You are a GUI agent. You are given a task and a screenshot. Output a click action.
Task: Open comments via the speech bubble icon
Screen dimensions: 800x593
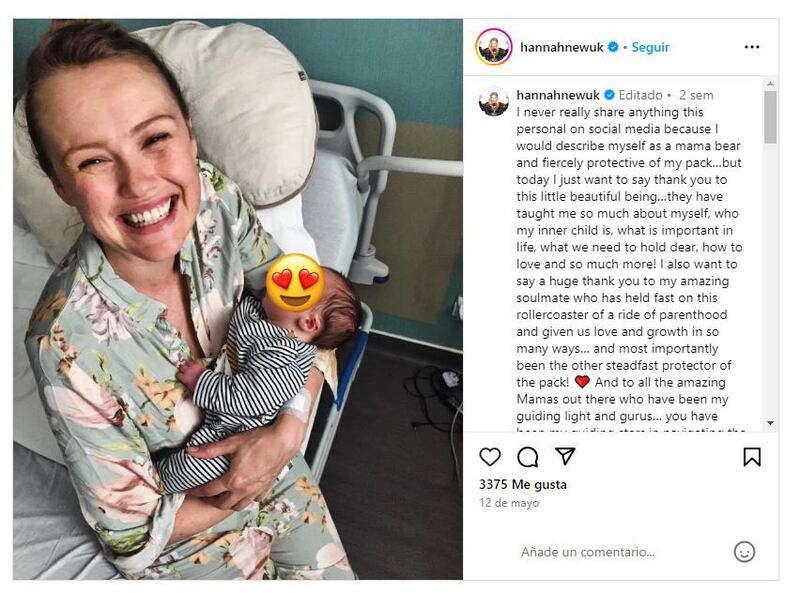528,455
